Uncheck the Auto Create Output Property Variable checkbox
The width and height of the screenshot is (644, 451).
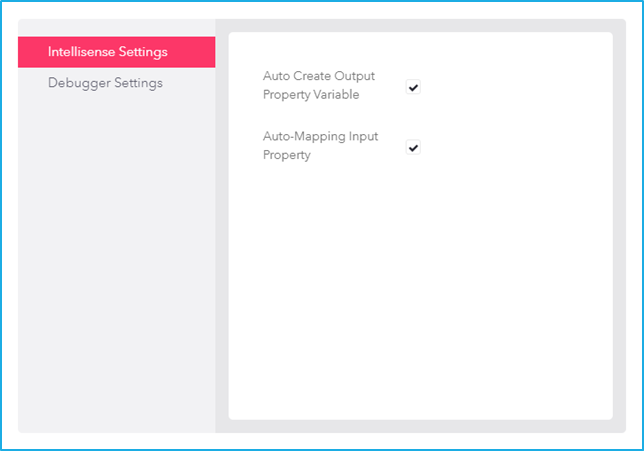tap(413, 87)
